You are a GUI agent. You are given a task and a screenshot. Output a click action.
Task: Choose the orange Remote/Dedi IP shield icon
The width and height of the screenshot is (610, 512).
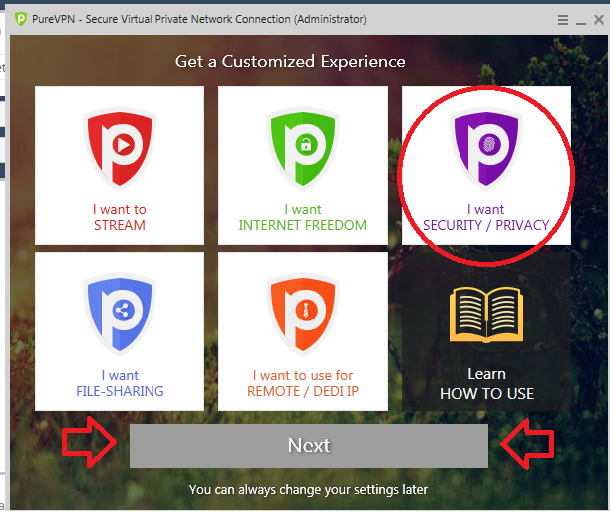(303, 314)
